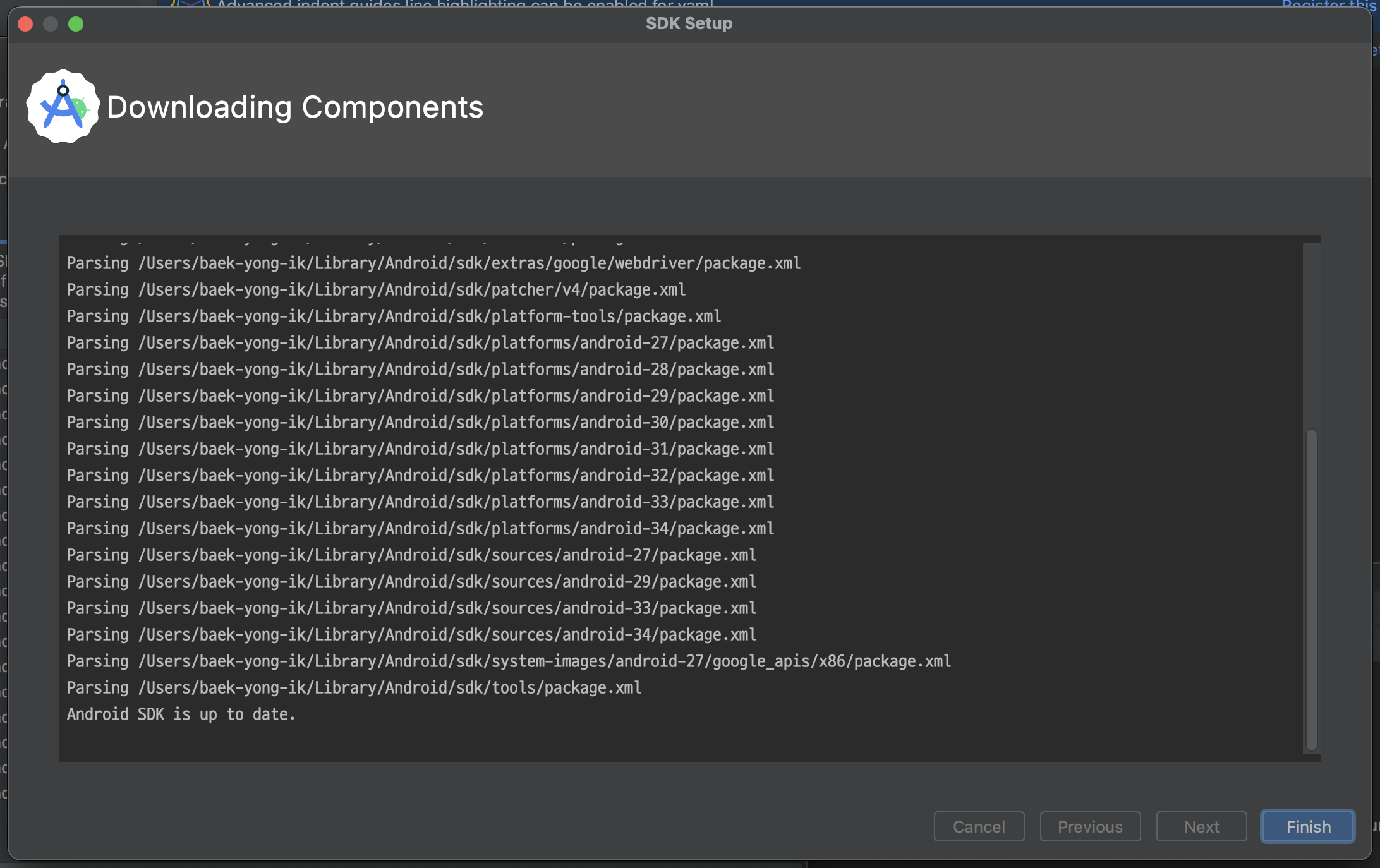The image size is (1380, 868).
Task: Click the Android Studio logo icon
Action: (x=63, y=107)
